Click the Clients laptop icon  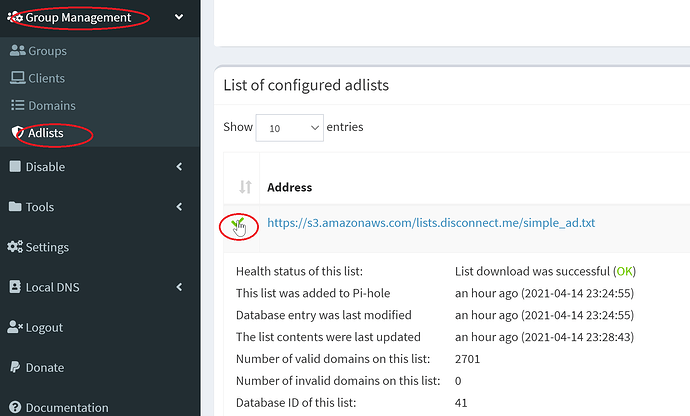18,78
